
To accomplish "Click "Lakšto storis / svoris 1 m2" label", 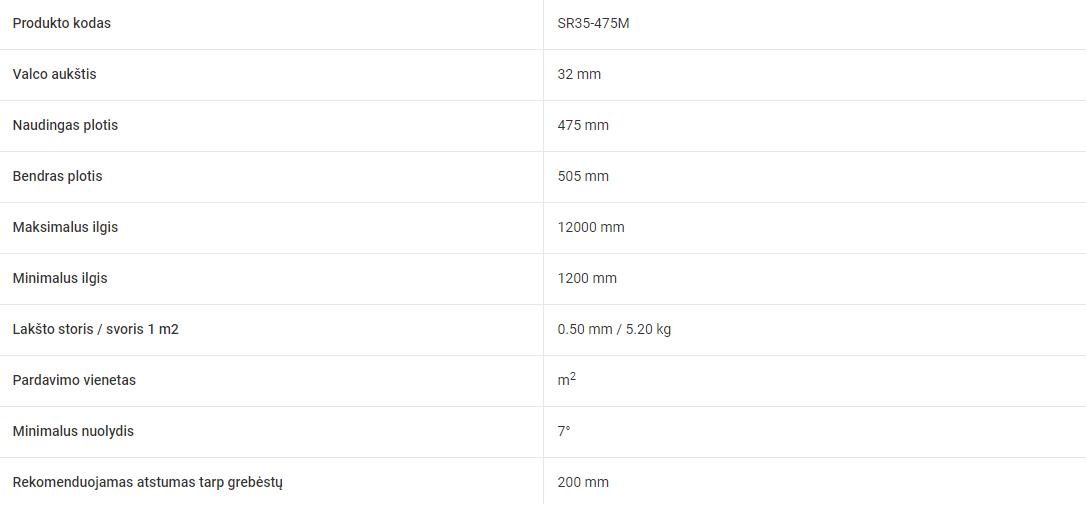I will click(96, 329).
